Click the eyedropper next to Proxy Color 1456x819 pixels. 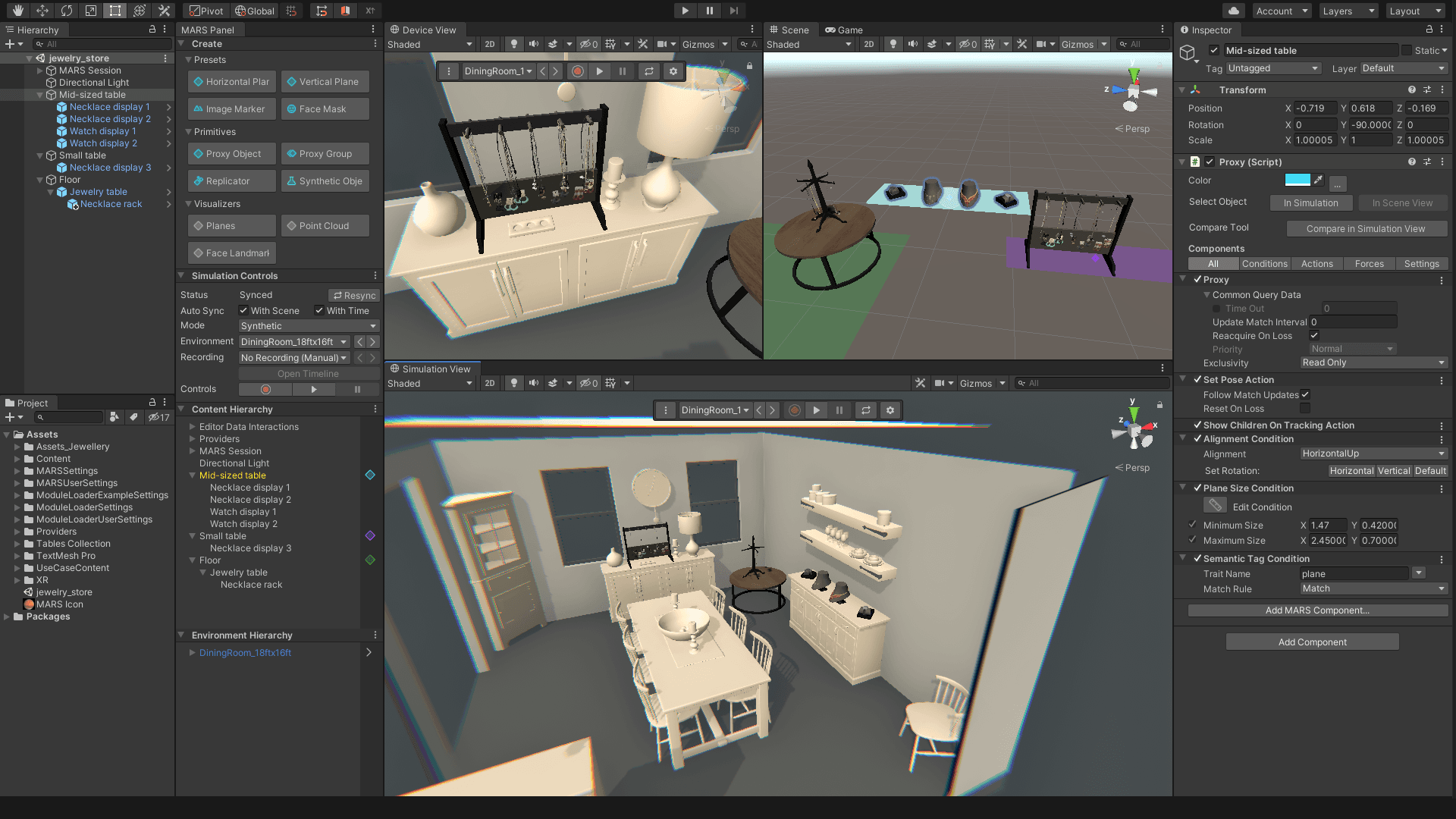[x=1319, y=180]
